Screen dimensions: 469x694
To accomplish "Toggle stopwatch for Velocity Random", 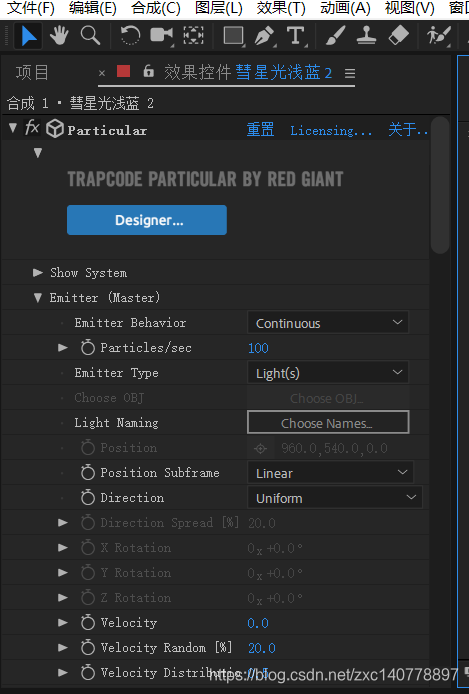I will point(88,648).
